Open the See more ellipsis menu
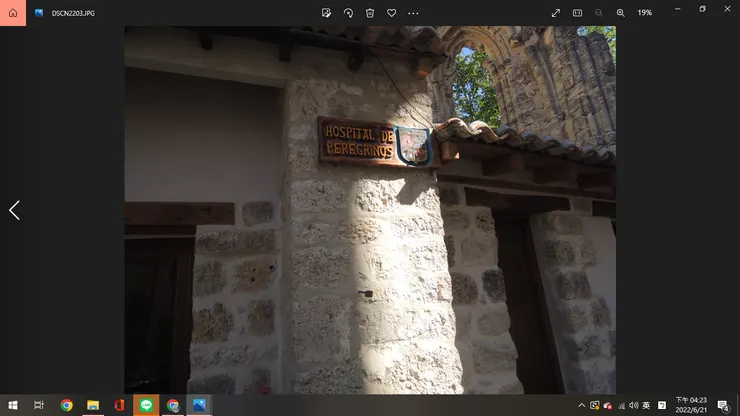740x416 pixels. point(413,13)
